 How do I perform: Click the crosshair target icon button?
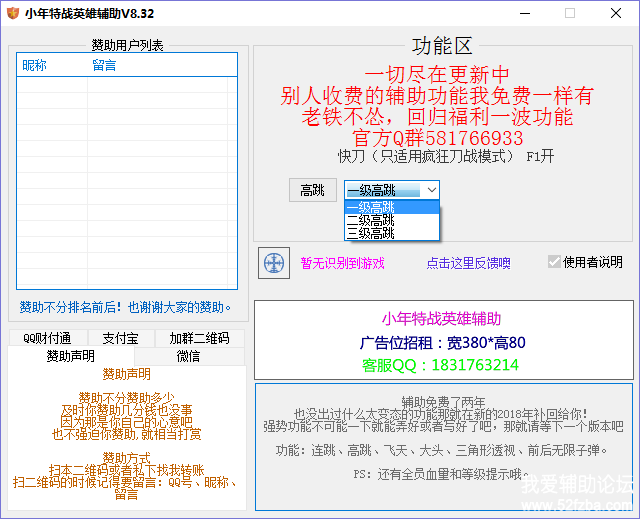pos(273,263)
